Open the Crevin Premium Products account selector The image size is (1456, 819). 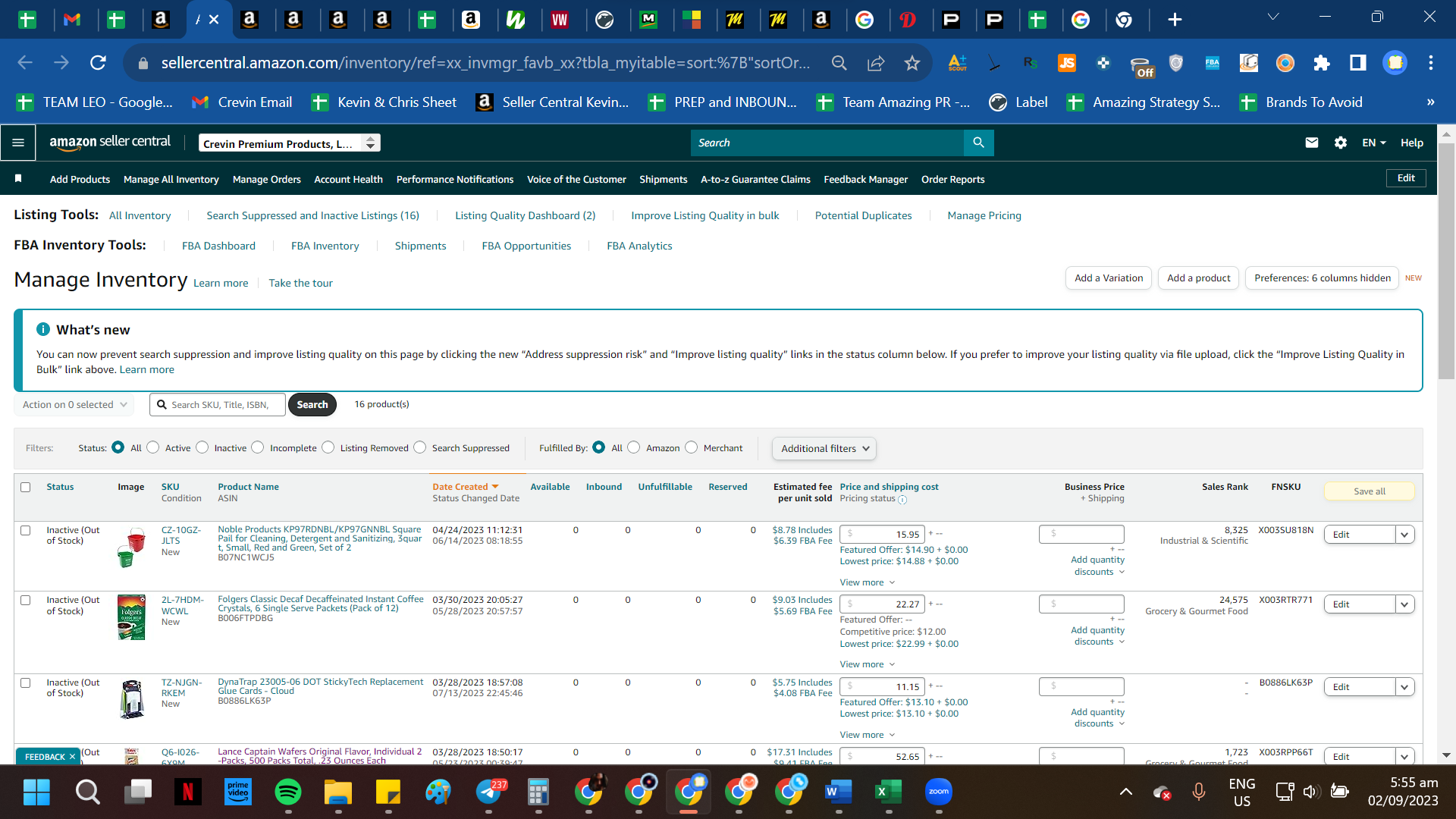(290, 143)
